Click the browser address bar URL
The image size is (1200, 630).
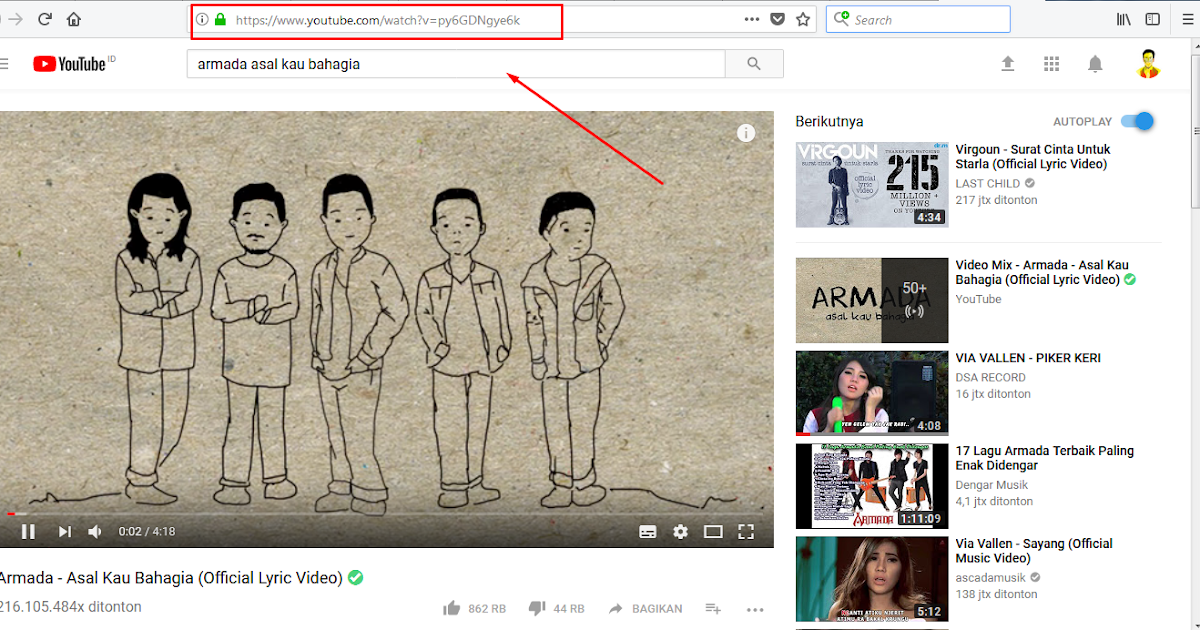pyautogui.click(x=377, y=19)
